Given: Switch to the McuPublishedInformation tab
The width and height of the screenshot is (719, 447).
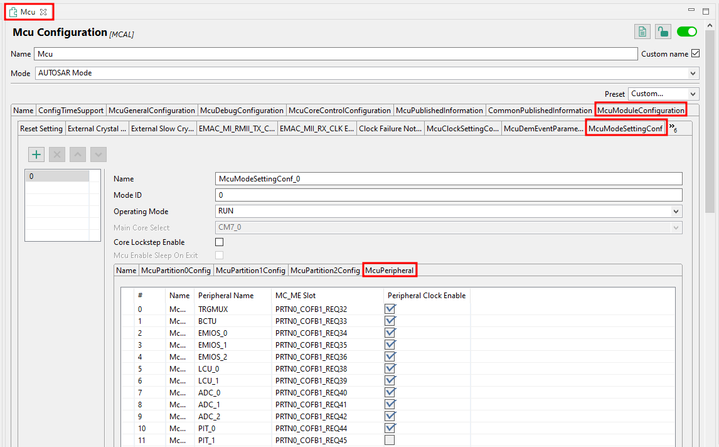Looking at the screenshot, I should pyautogui.click(x=439, y=110).
